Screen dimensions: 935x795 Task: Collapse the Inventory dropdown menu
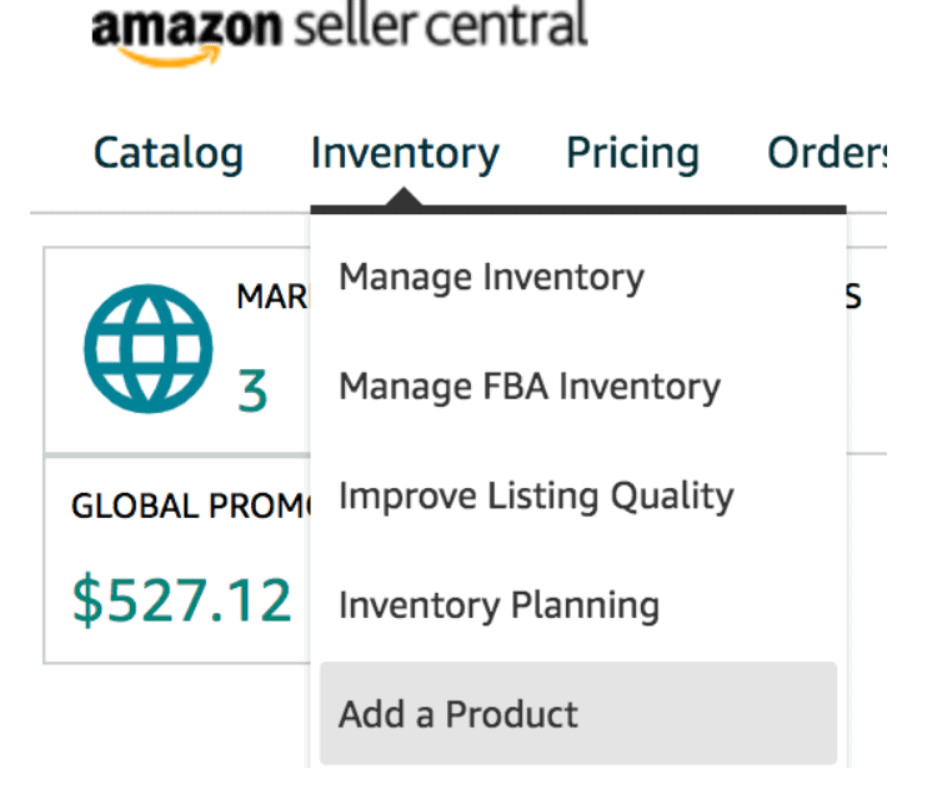point(404,154)
